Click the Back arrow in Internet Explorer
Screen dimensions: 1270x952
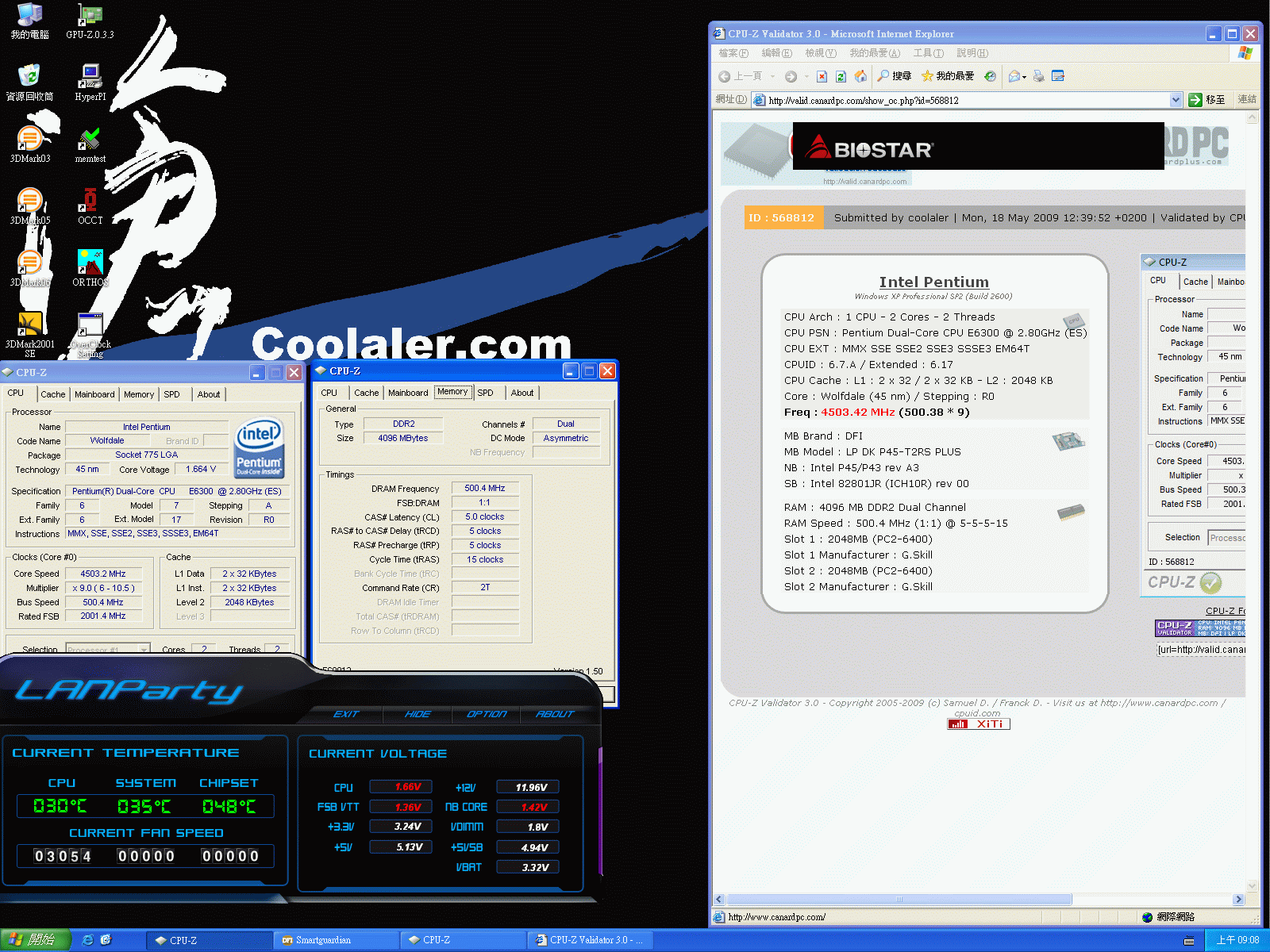click(x=725, y=76)
